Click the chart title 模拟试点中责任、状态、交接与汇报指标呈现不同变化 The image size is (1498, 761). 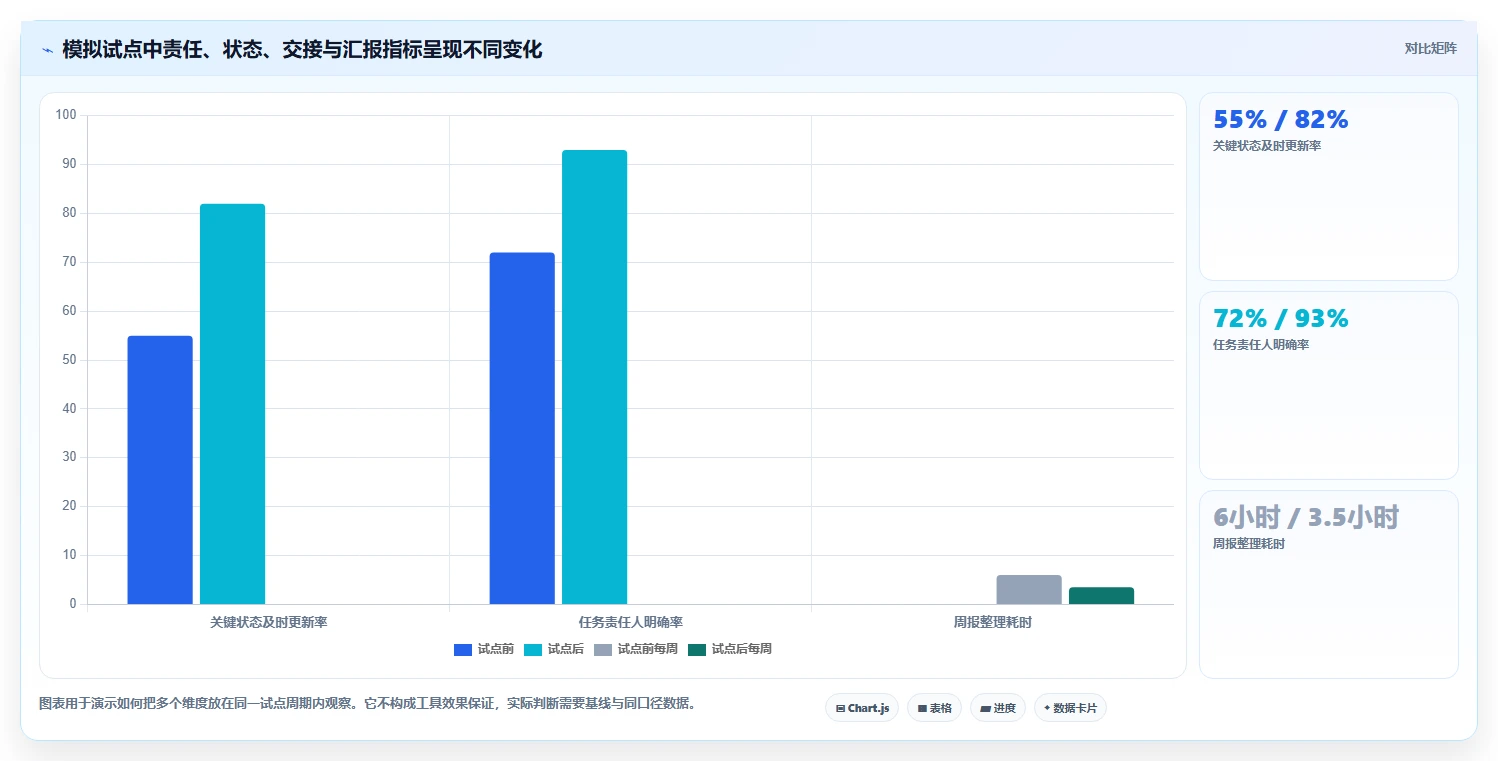click(302, 50)
